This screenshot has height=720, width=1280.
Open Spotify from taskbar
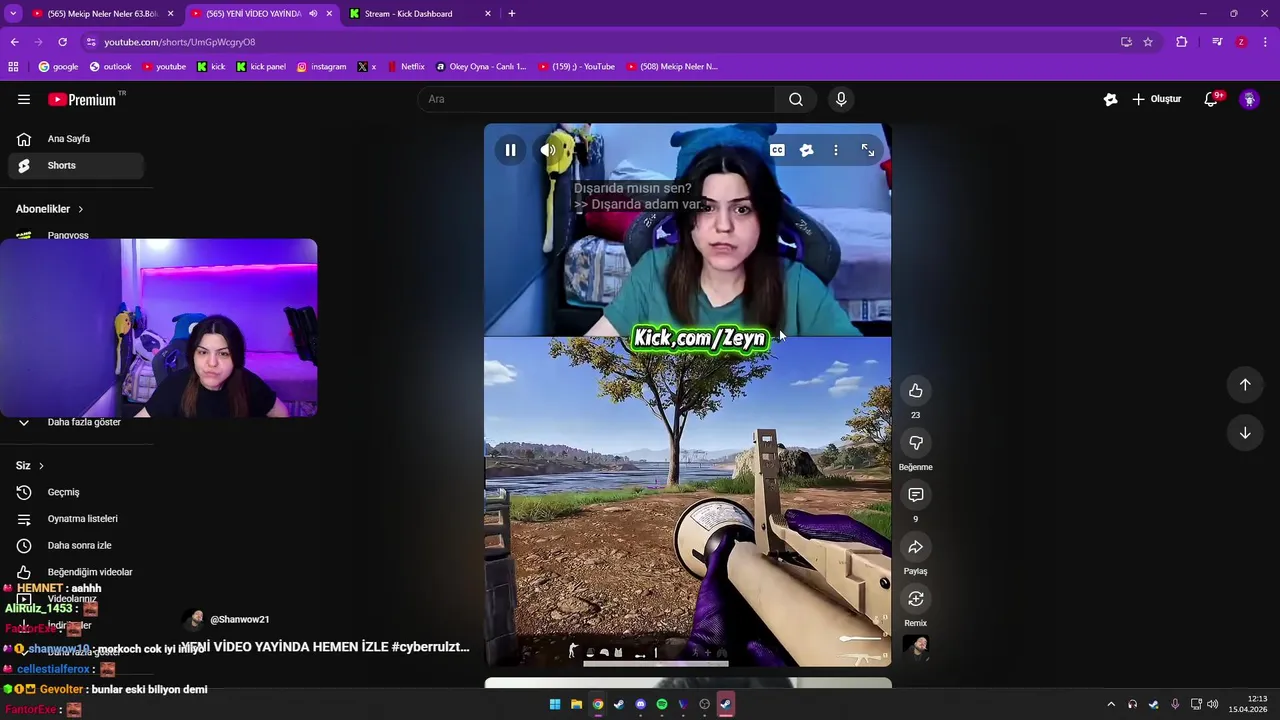(662, 704)
